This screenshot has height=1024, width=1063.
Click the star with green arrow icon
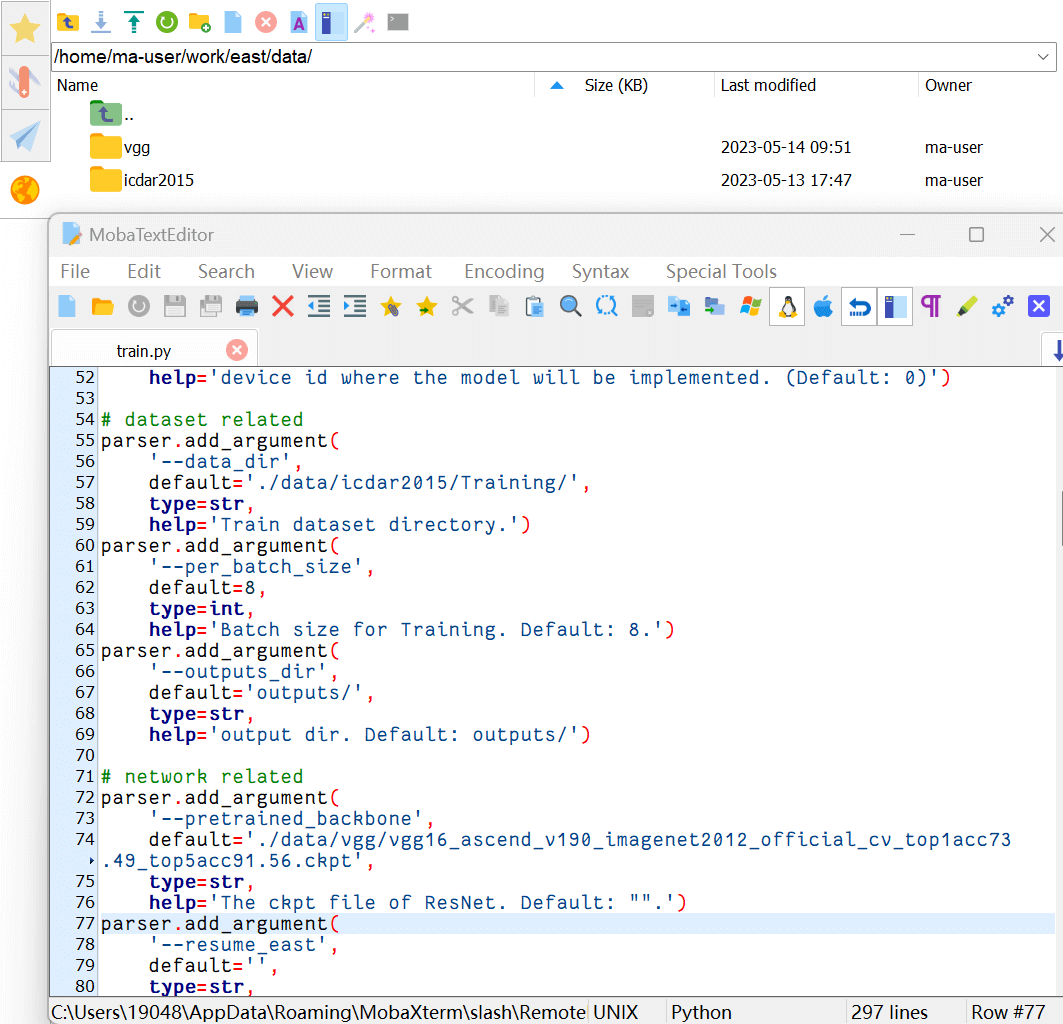click(426, 307)
